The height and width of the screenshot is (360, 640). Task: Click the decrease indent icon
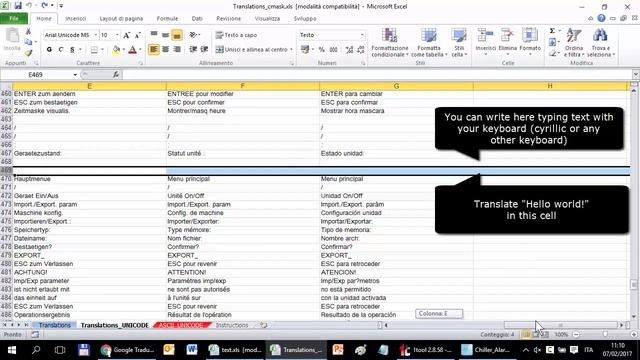(193, 49)
